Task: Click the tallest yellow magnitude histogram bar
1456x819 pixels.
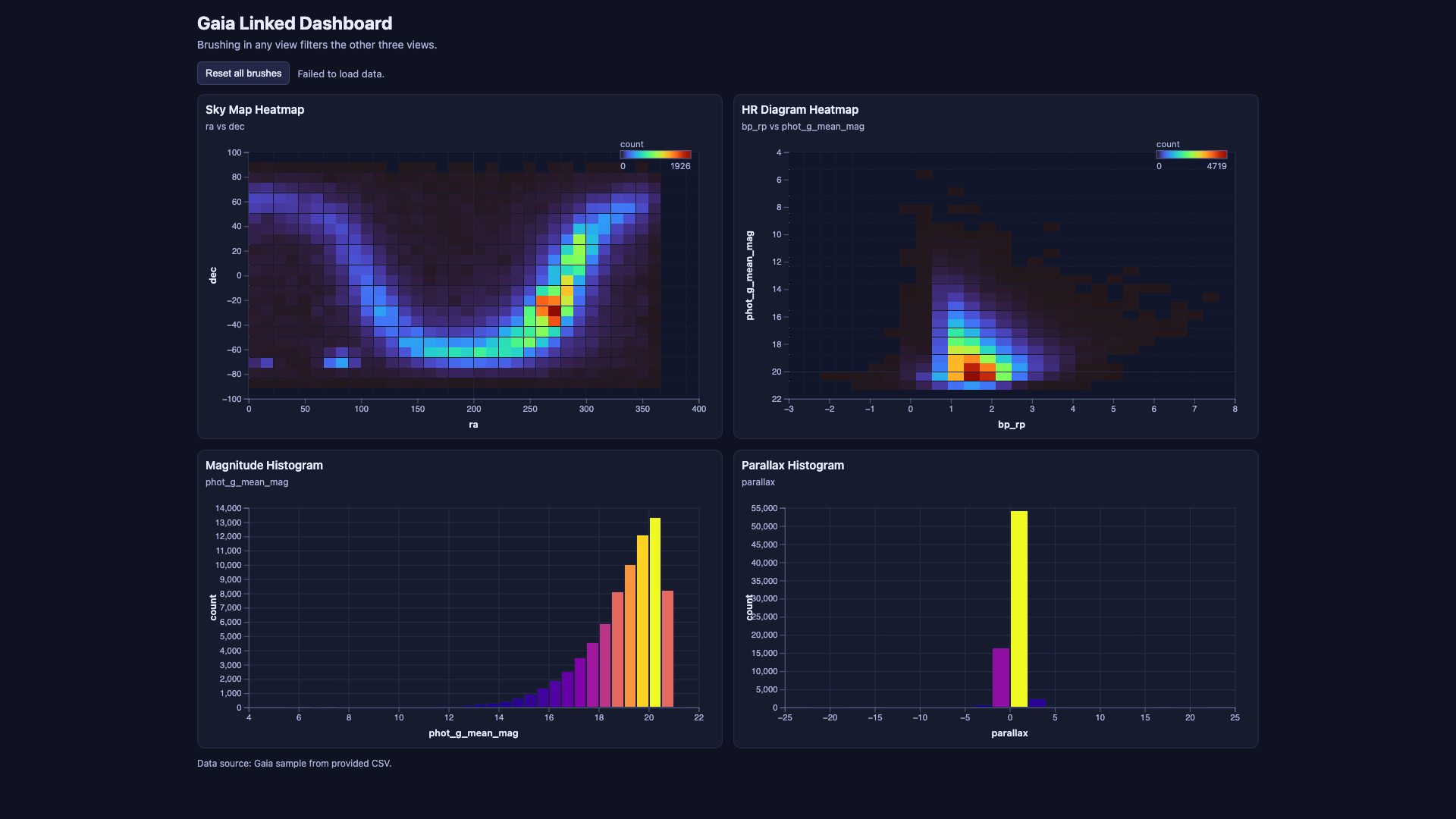Action: 655,613
